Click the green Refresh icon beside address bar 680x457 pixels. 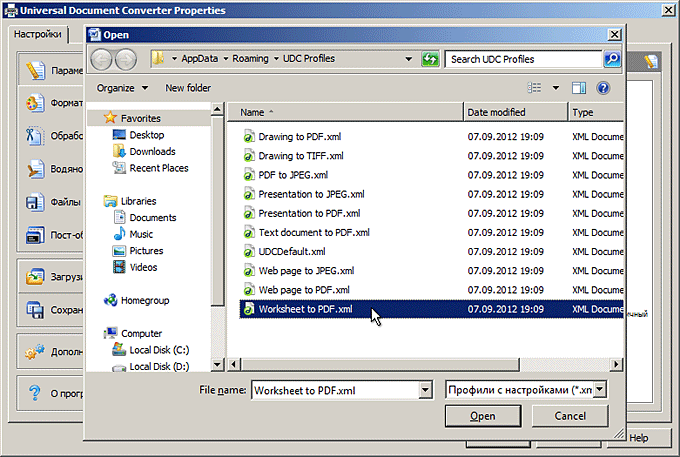pos(430,59)
